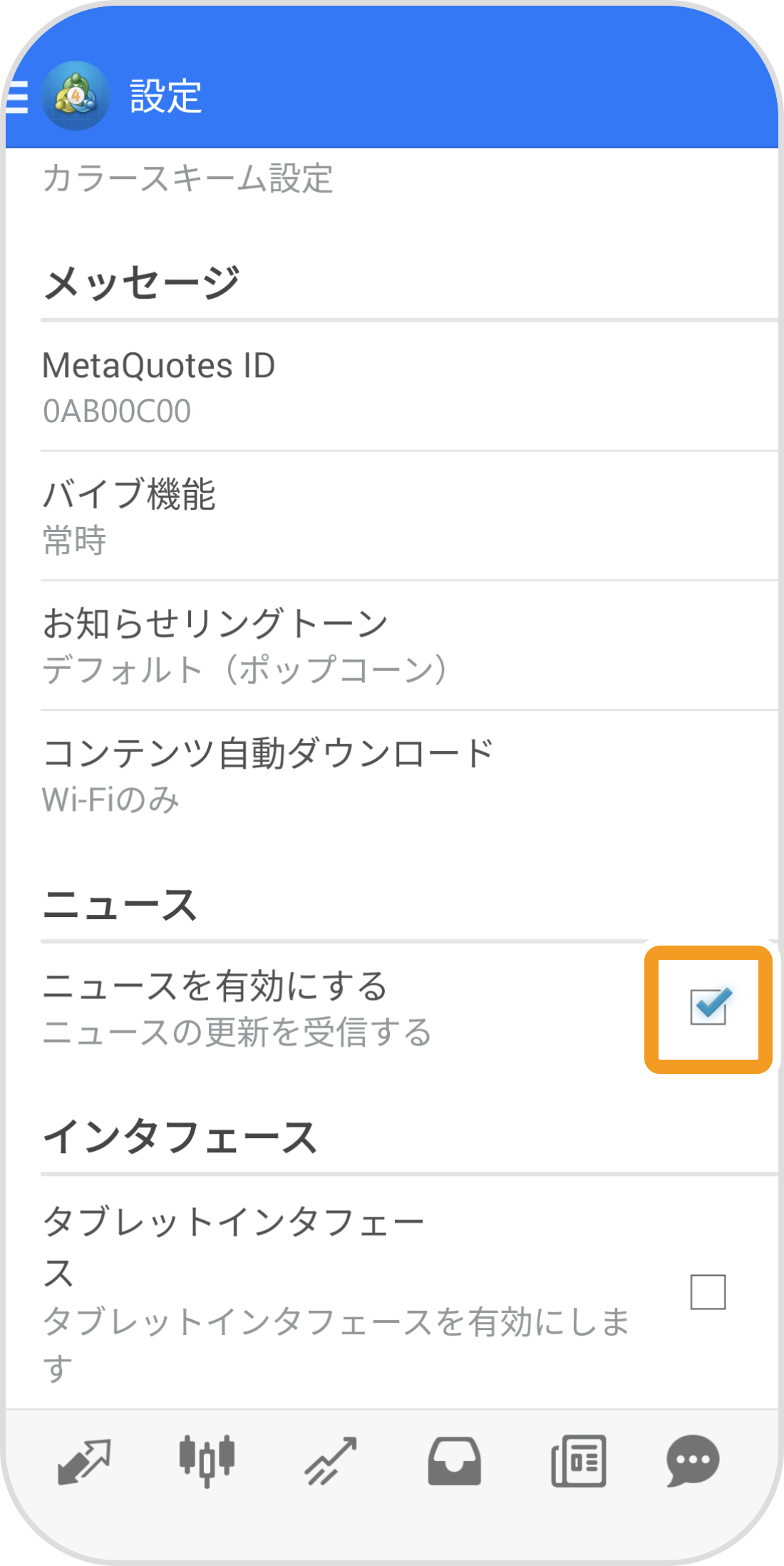Tap the ニュースを有効にする row label
Screen dimensions: 784x1566
pyautogui.click(x=215, y=987)
